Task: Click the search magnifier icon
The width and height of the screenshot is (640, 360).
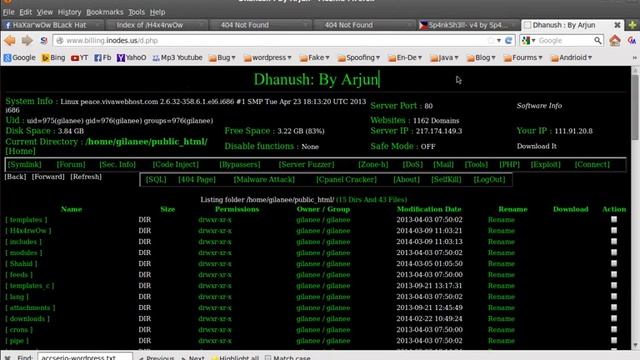Action: click(598, 40)
